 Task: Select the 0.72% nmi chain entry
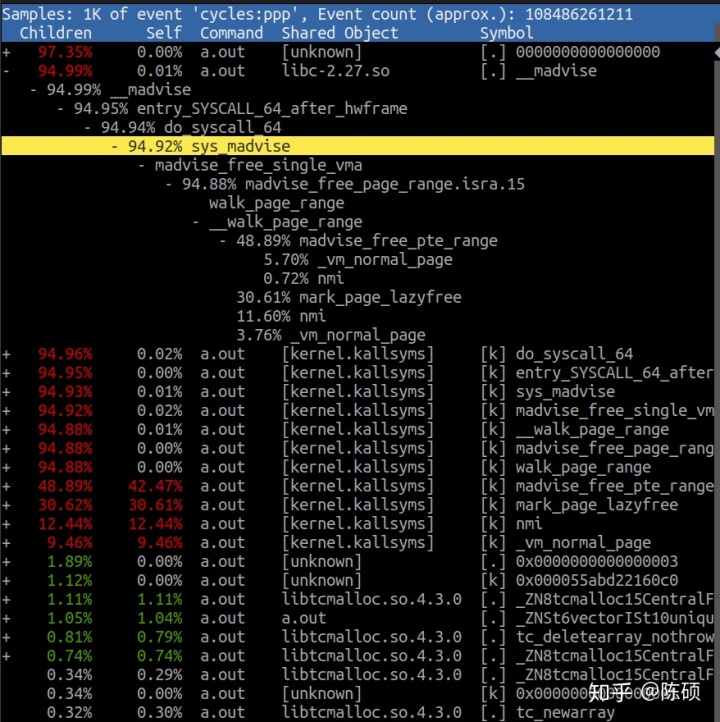303,279
